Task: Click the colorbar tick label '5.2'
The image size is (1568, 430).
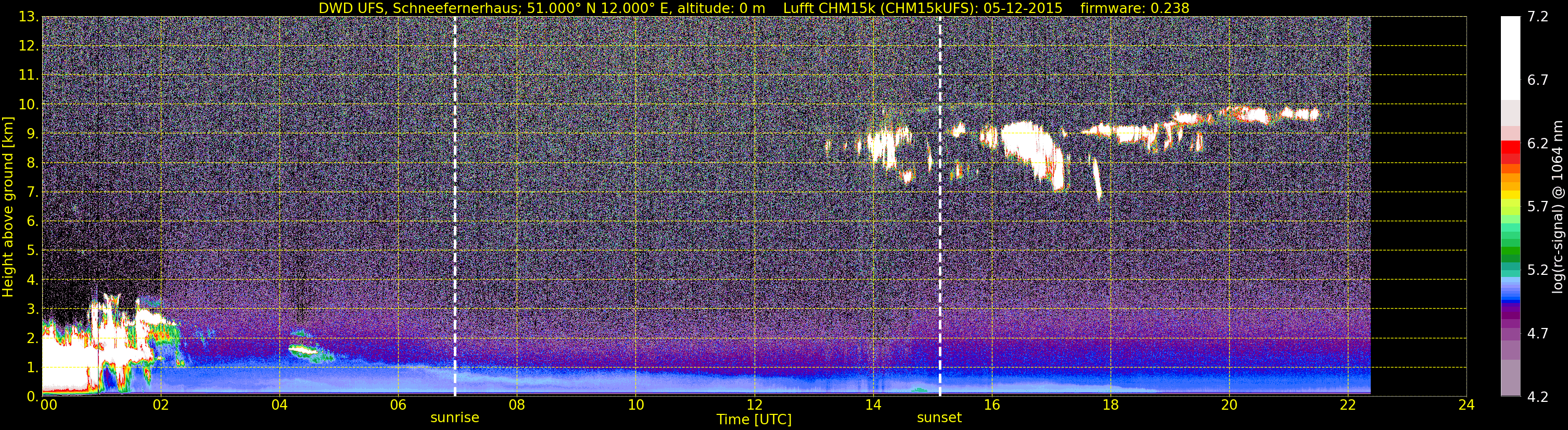Action: (x=1538, y=270)
